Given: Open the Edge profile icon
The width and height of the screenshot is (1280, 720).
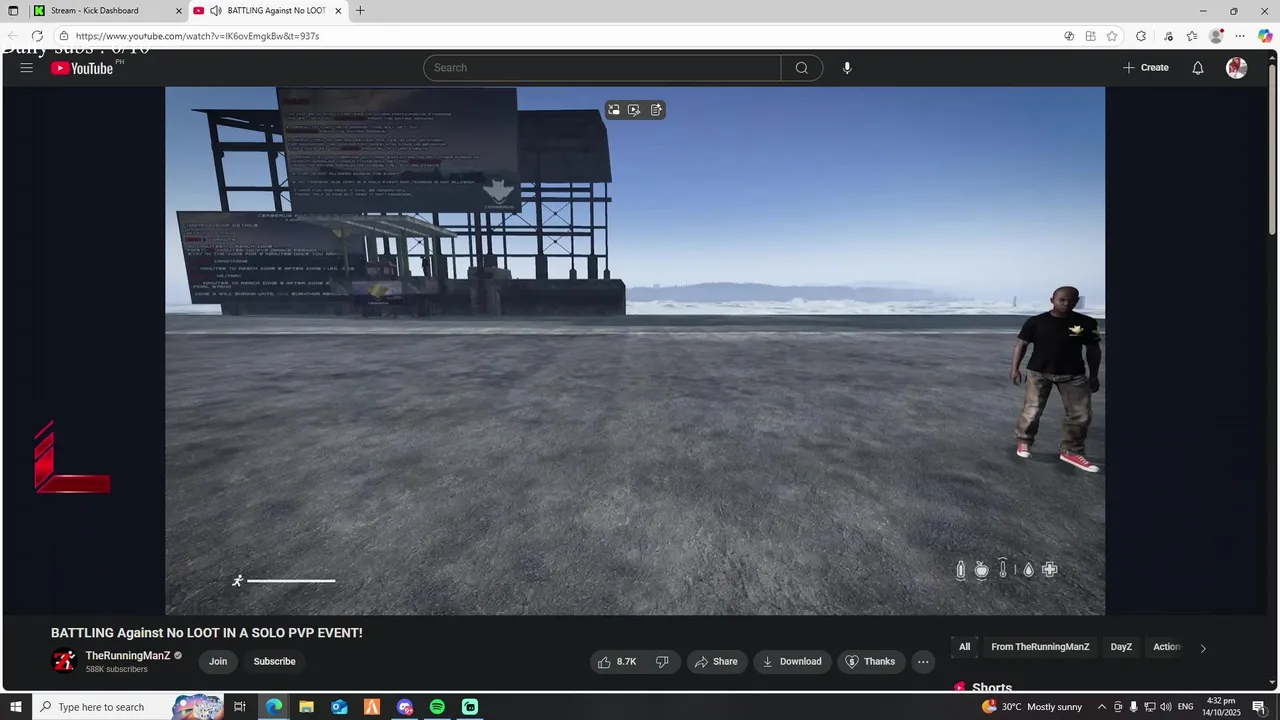Looking at the screenshot, I should pyautogui.click(x=1216, y=36).
